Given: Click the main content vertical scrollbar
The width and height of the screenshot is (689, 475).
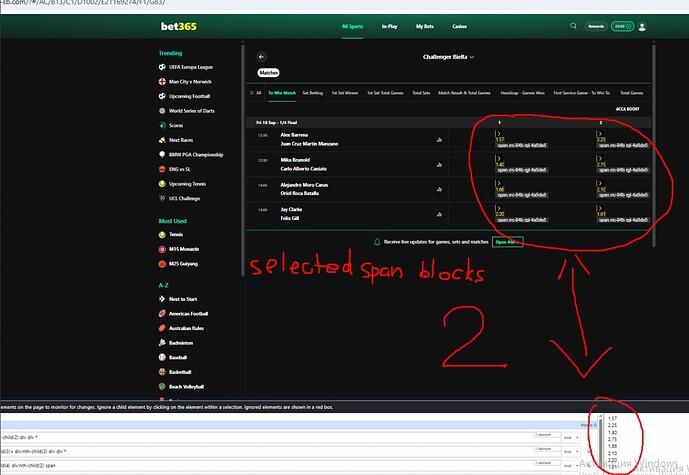Looking at the screenshot, I should (x=654, y=145).
